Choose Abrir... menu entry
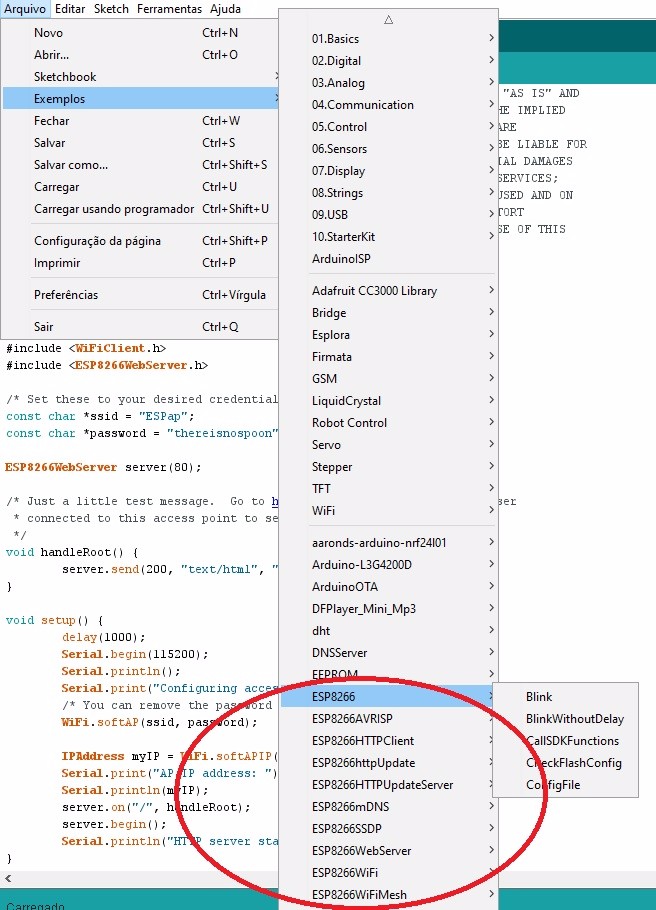The image size is (656, 910). [x=140, y=55]
